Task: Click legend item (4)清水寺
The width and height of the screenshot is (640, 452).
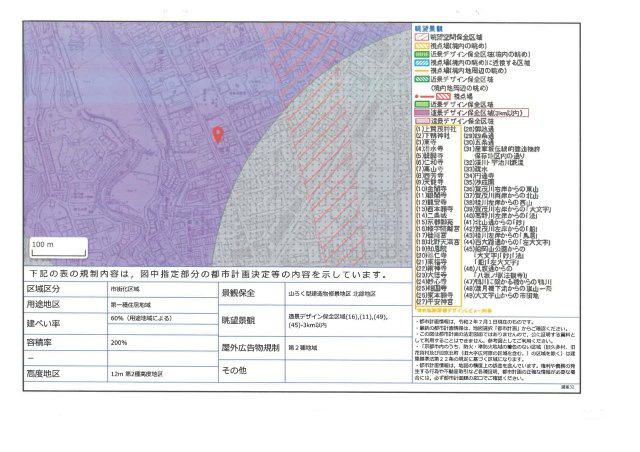Action: click(430, 149)
